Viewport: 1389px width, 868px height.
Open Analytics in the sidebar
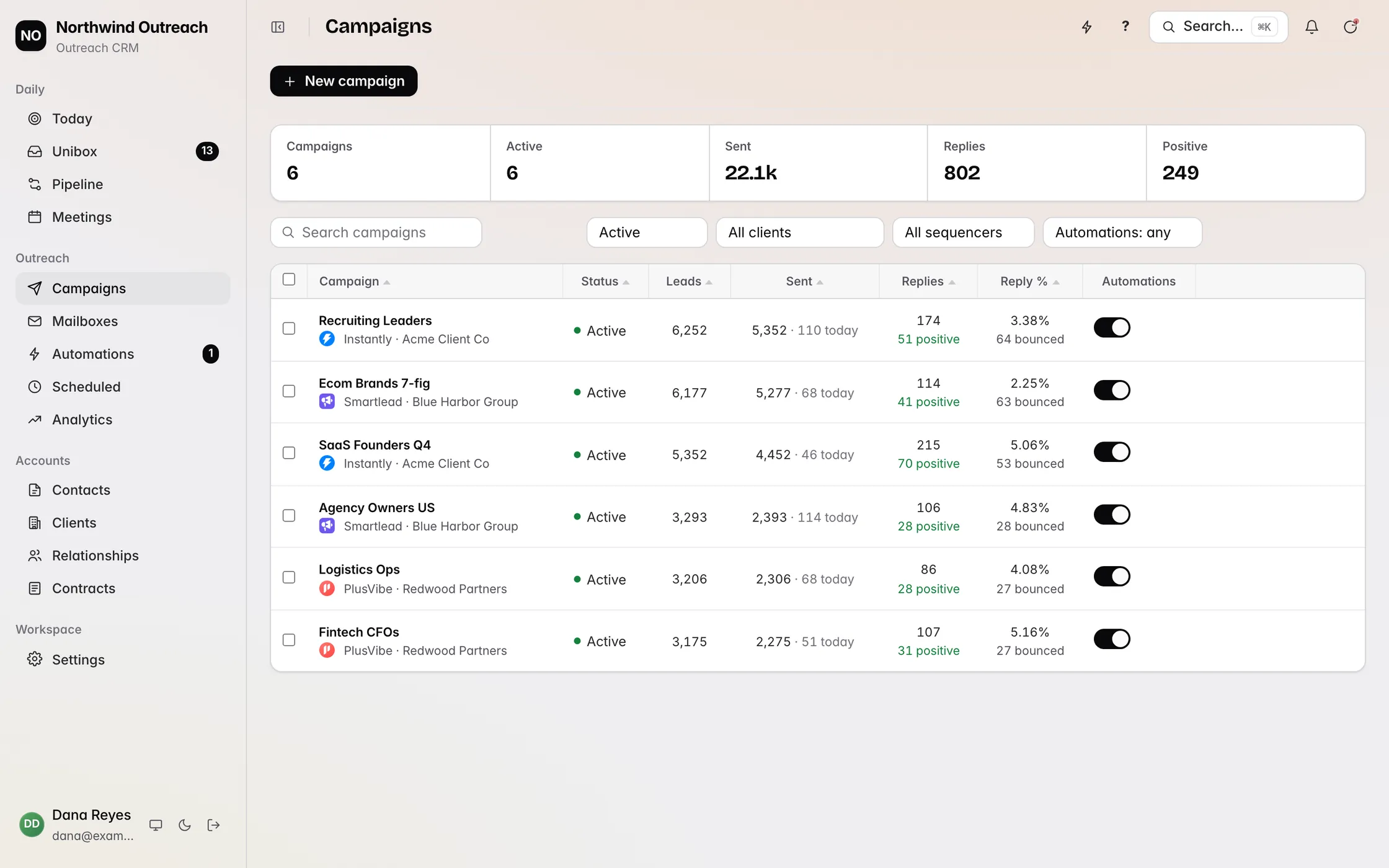coord(123,420)
